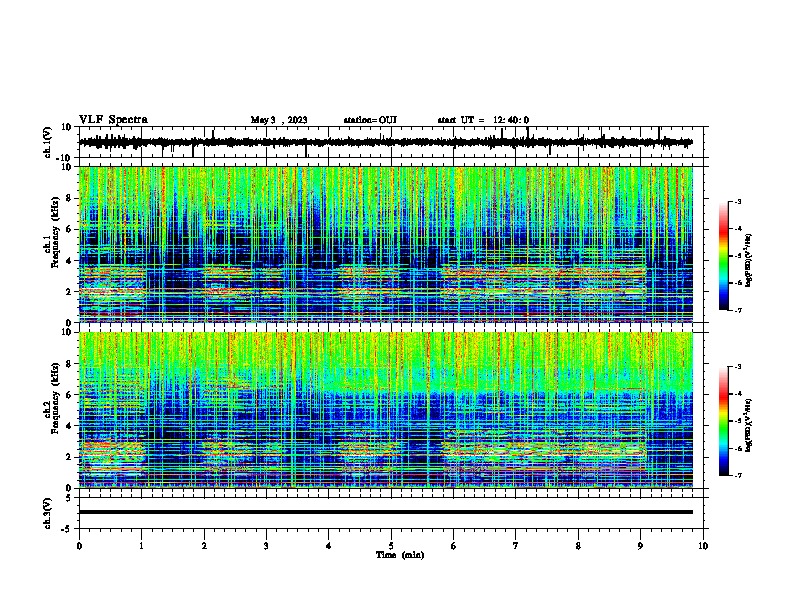The height and width of the screenshot is (612, 792).
Task: Click the "Time (min)" axis title
Action: pos(400,555)
